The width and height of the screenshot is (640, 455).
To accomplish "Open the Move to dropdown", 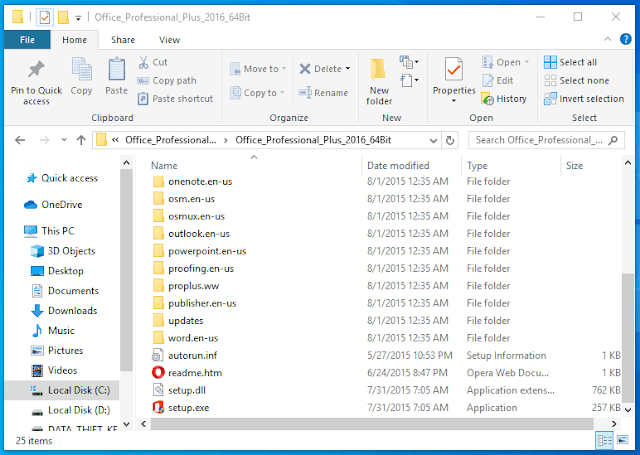I will click(x=258, y=69).
